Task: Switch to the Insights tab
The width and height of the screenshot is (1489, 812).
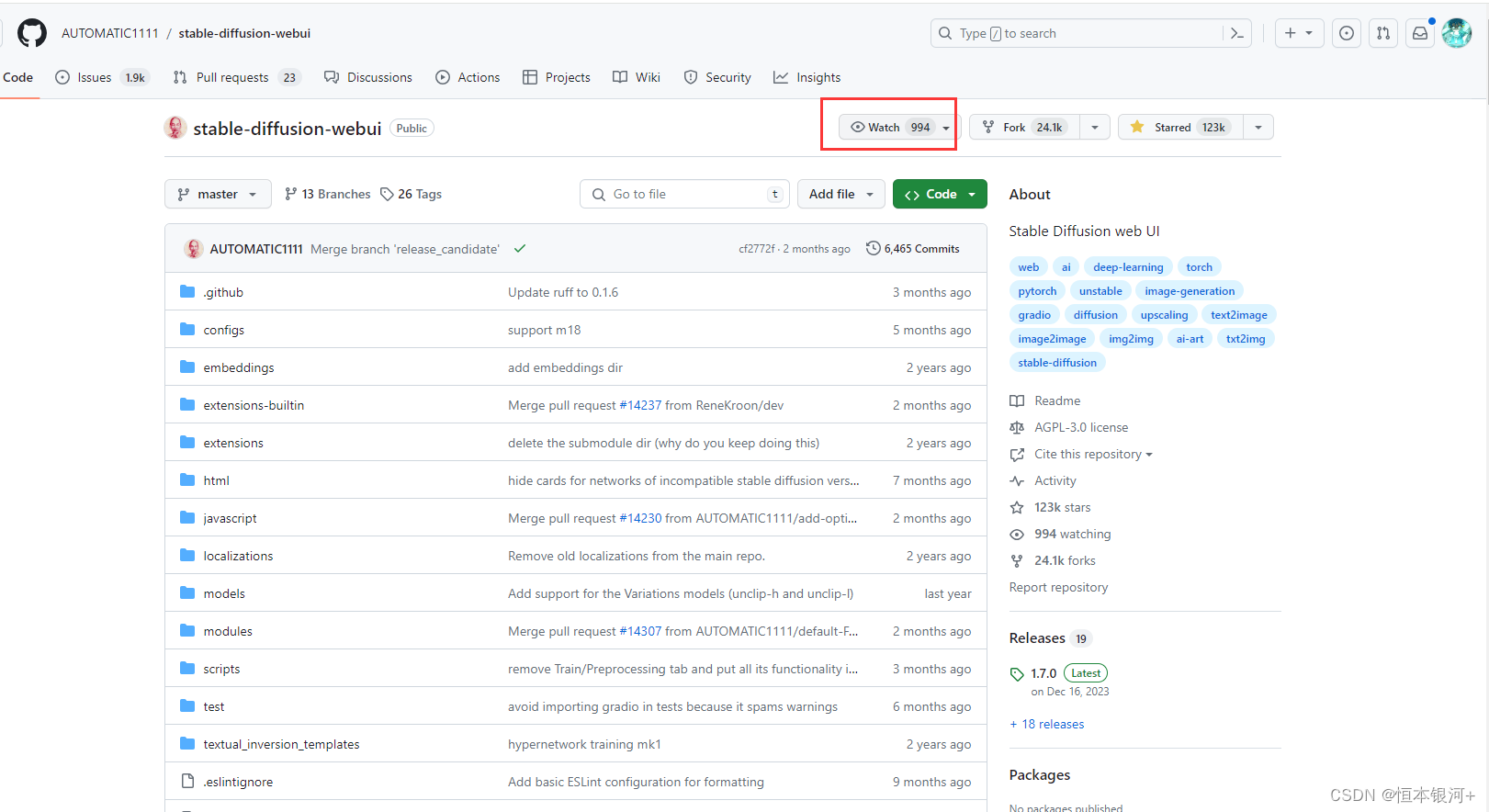Action: 807,77
